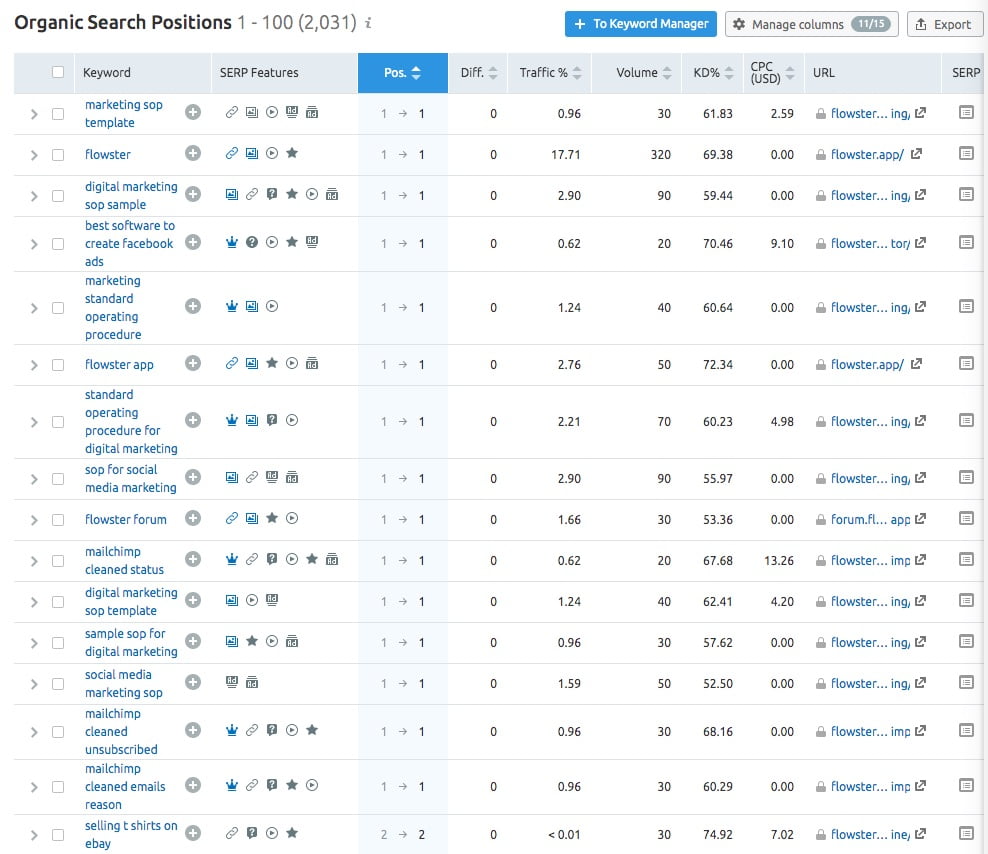Sort table by Pos. column
The width and height of the screenshot is (988, 854).
(403, 72)
